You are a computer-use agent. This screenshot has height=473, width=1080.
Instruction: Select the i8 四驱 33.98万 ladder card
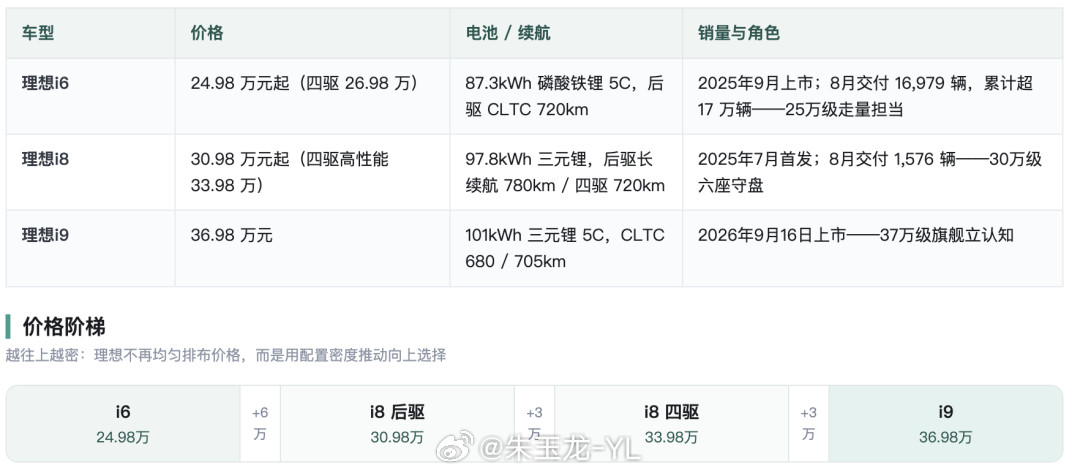[672, 423]
